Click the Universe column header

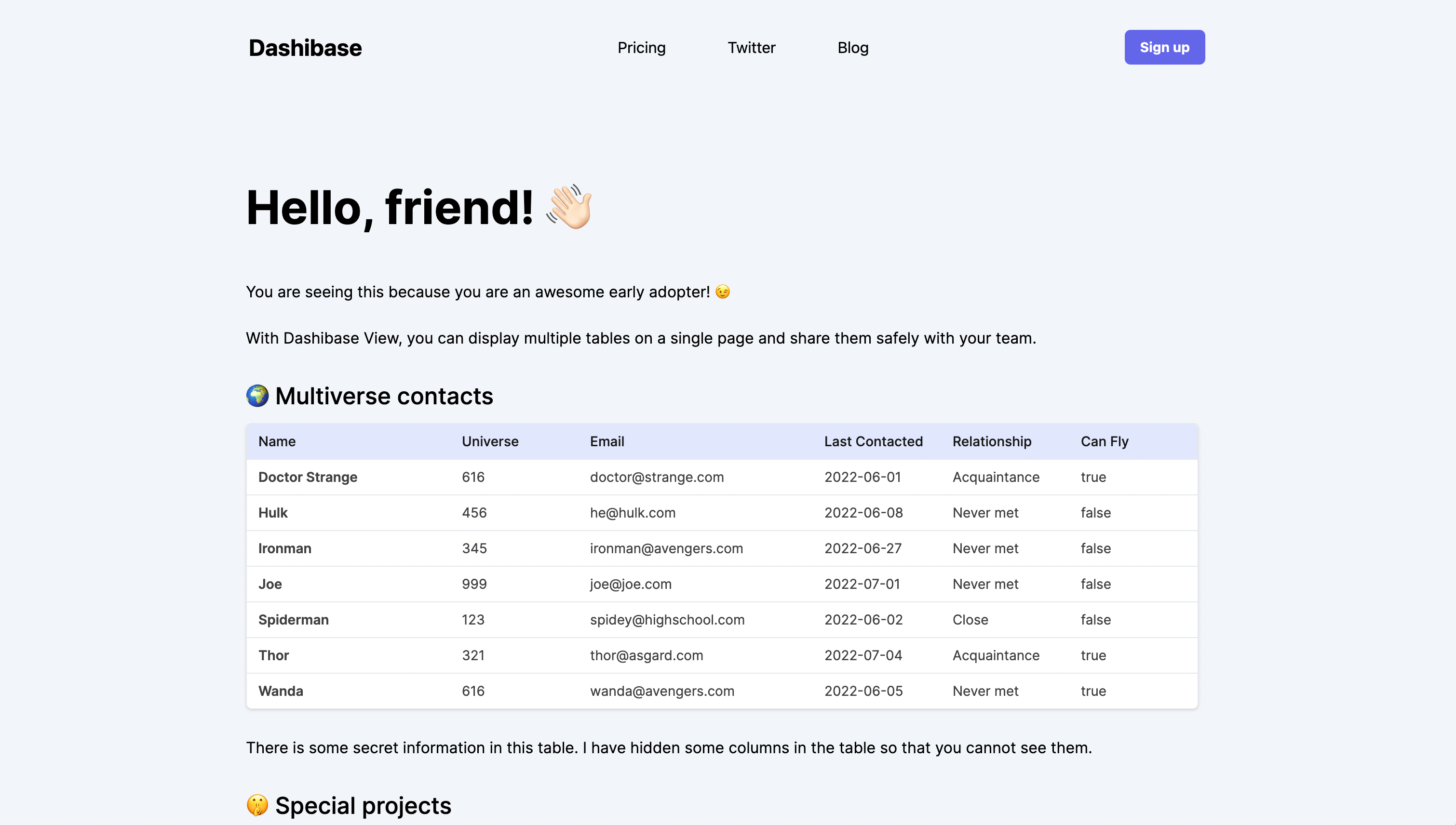490,441
